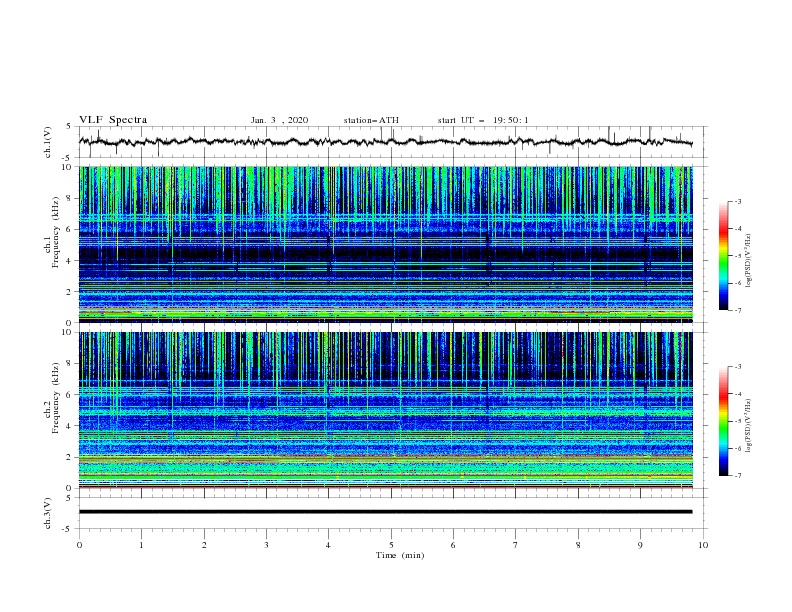Click the "ch.1(V)" axis label
The image size is (792, 612).
(x=48, y=142)
